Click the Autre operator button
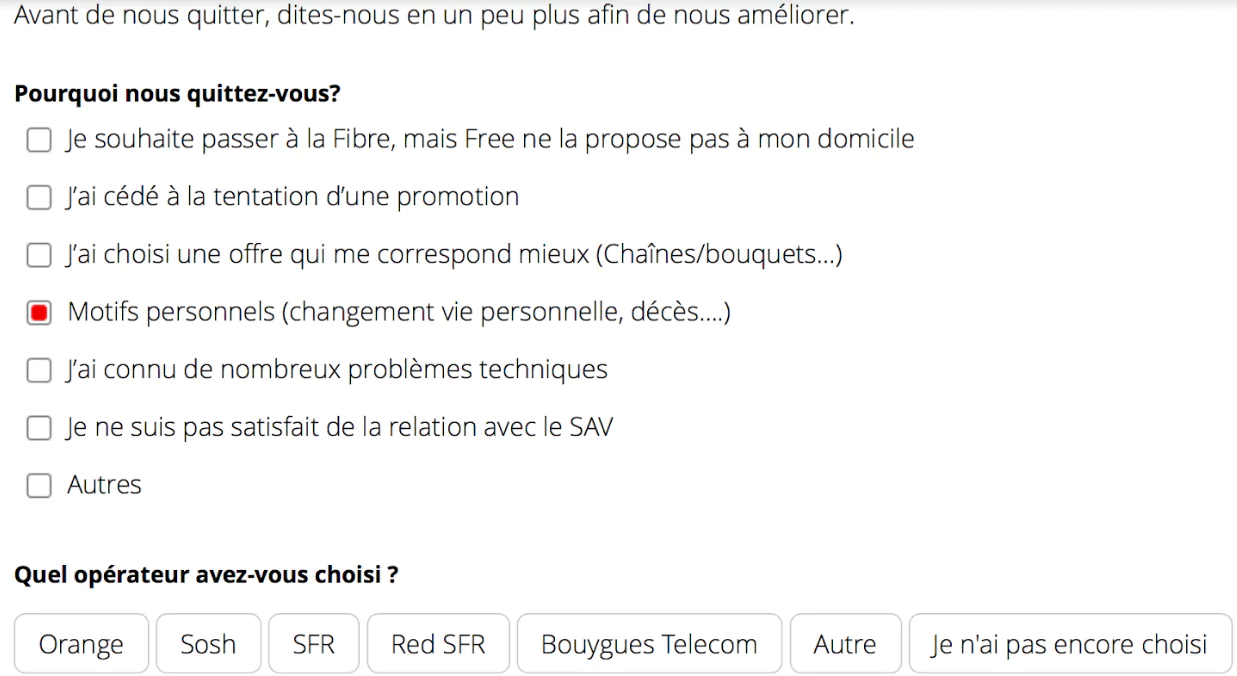 (x=845, y=645)
